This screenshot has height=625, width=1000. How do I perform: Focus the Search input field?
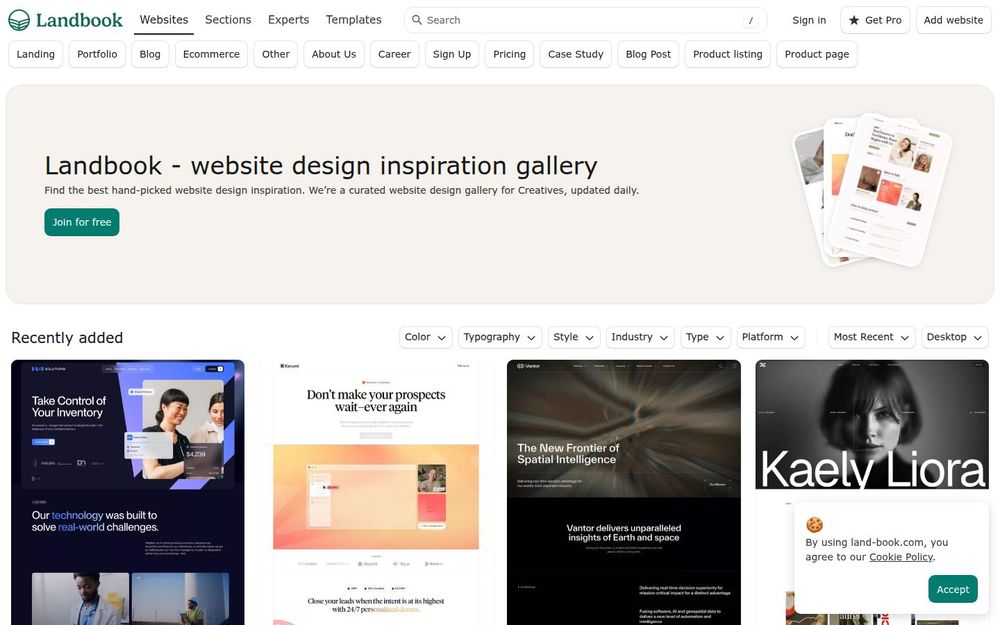(585, 20)
